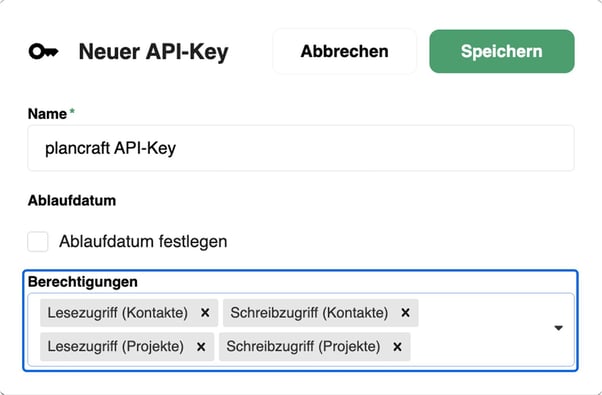This screenshot has width=602, height=395.
Task: Select the Schreibzugriff (Kontakte) tag label
Action: (309, 313)
